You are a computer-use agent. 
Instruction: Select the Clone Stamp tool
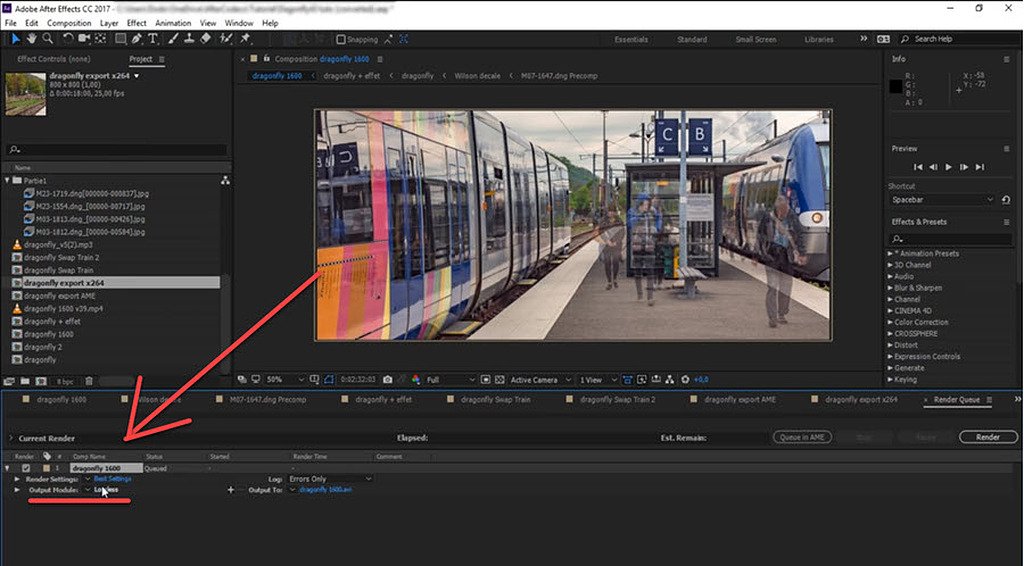coord(189,39)
